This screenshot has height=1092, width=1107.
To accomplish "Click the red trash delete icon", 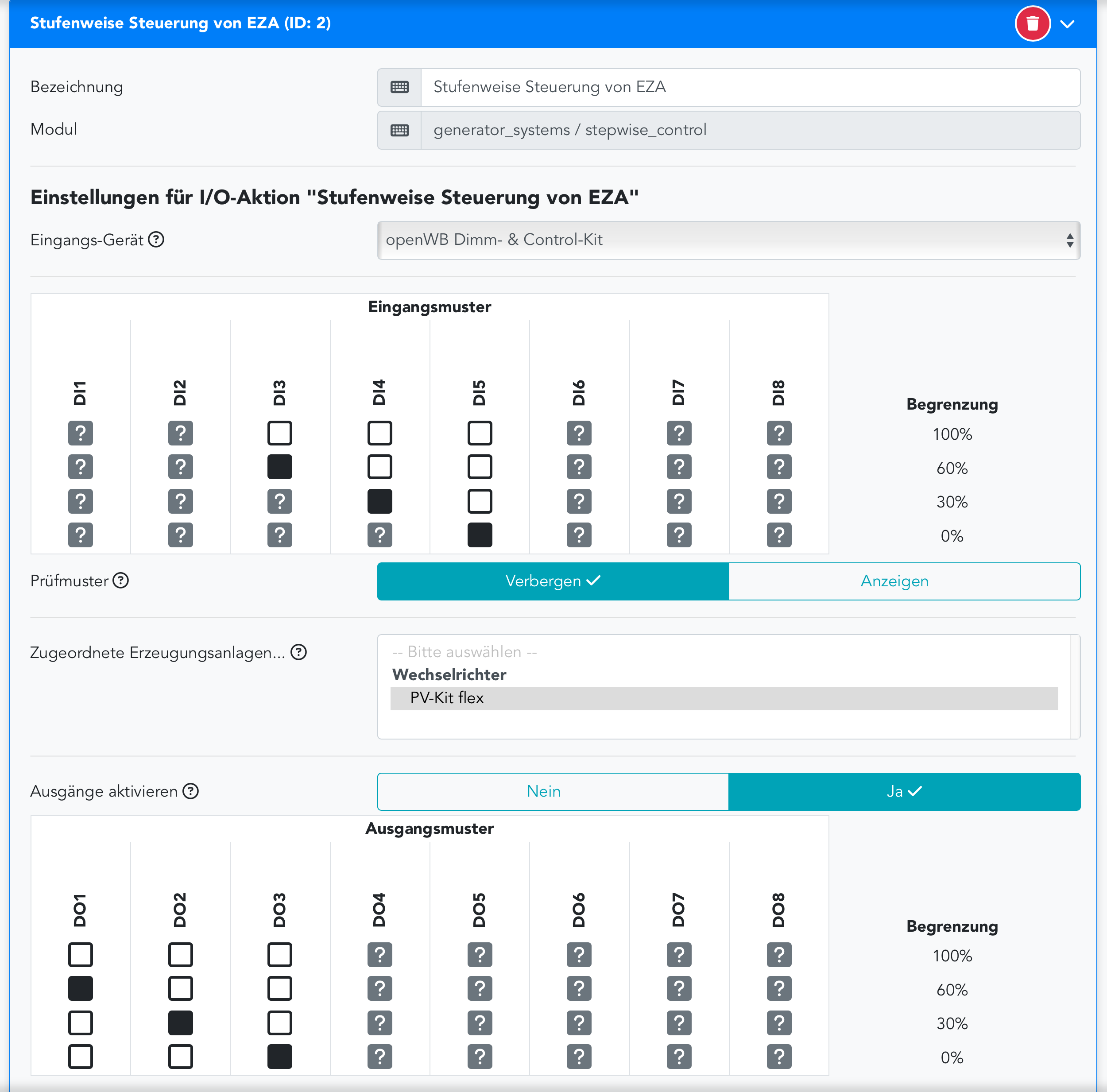I will (x=1032, y=23).
